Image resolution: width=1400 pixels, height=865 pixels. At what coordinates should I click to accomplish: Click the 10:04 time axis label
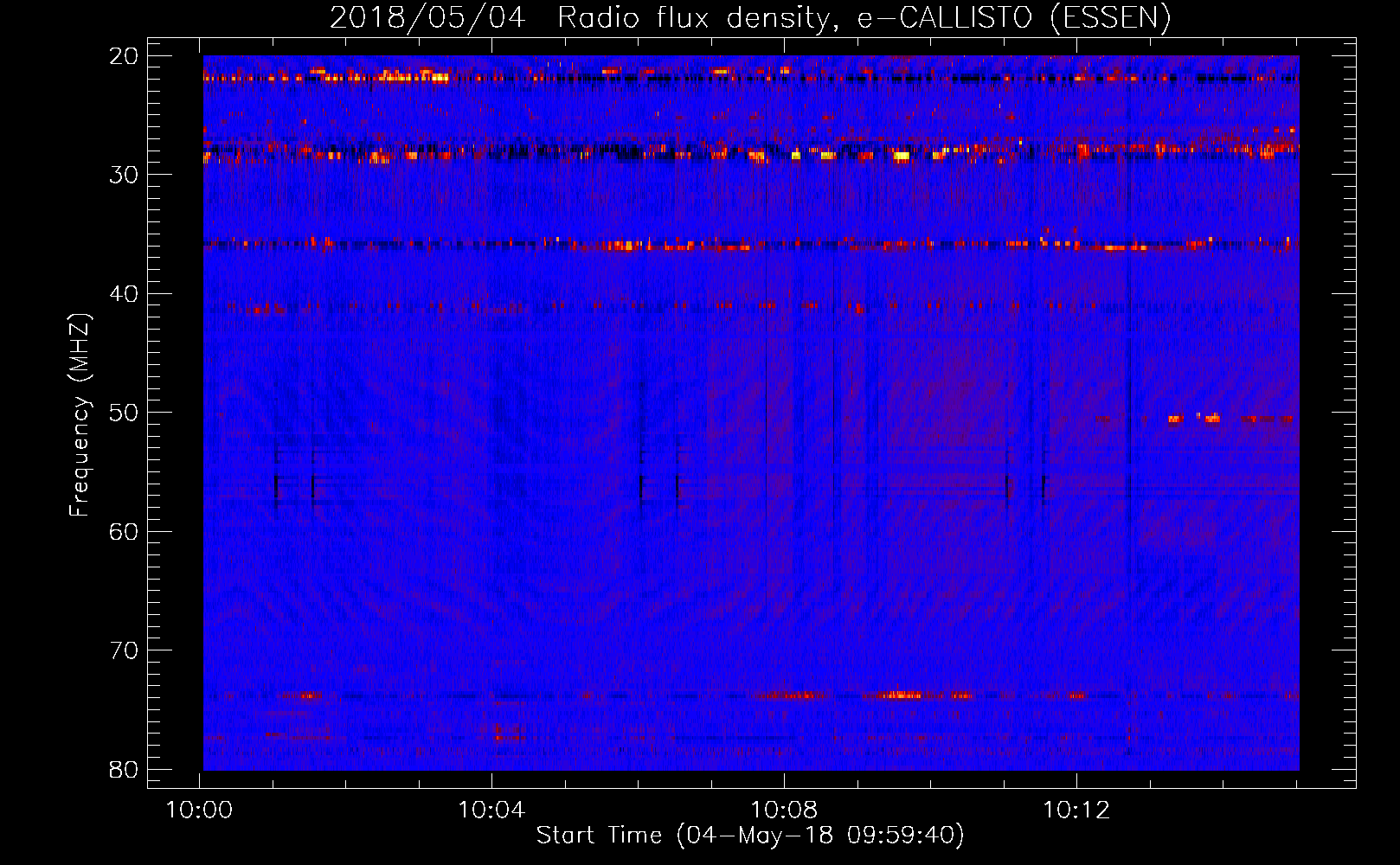point(491,811)
